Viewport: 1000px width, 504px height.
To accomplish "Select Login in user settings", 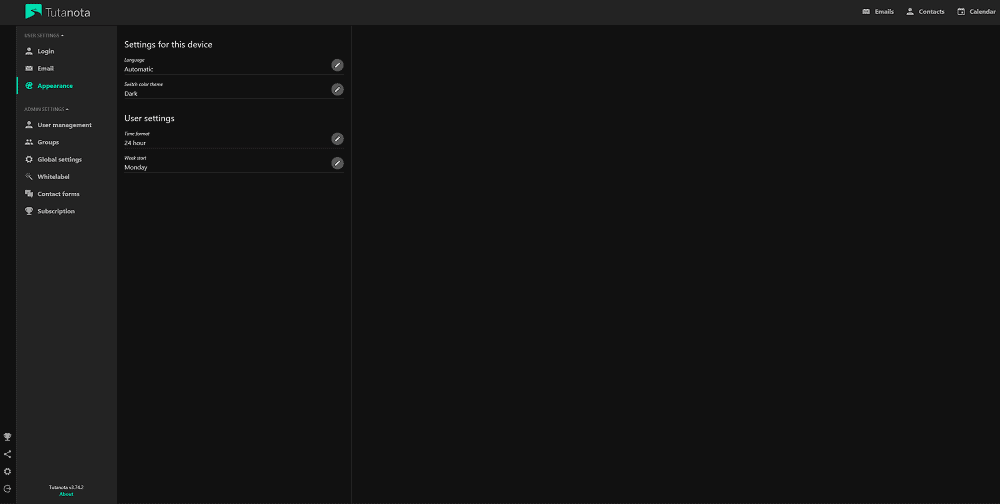I will coord(46,51).
